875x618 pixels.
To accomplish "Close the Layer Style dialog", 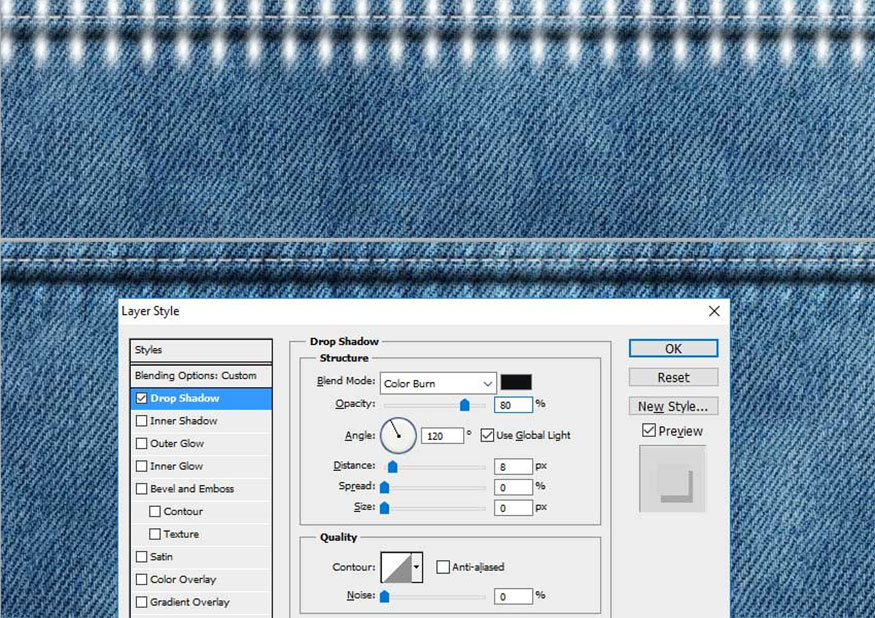I will coord(714,311).
